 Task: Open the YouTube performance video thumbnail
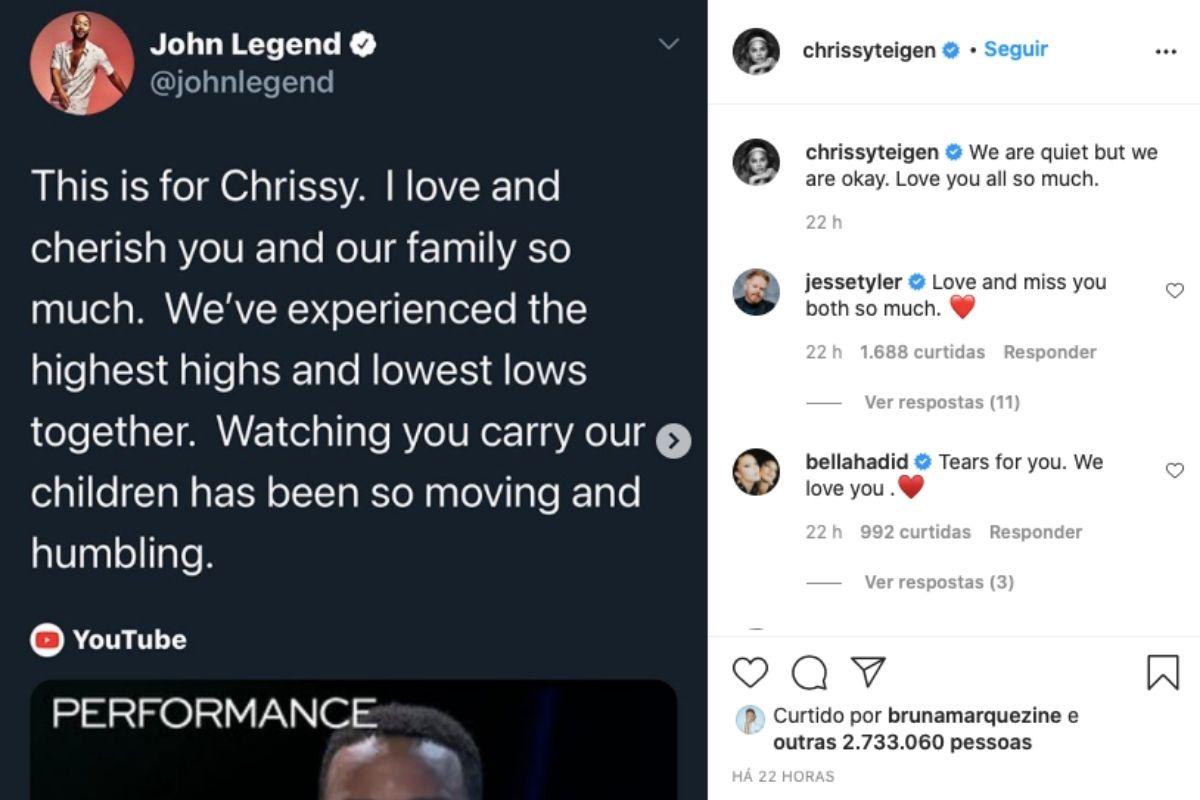pyautogui.click(x=353, y=740)
